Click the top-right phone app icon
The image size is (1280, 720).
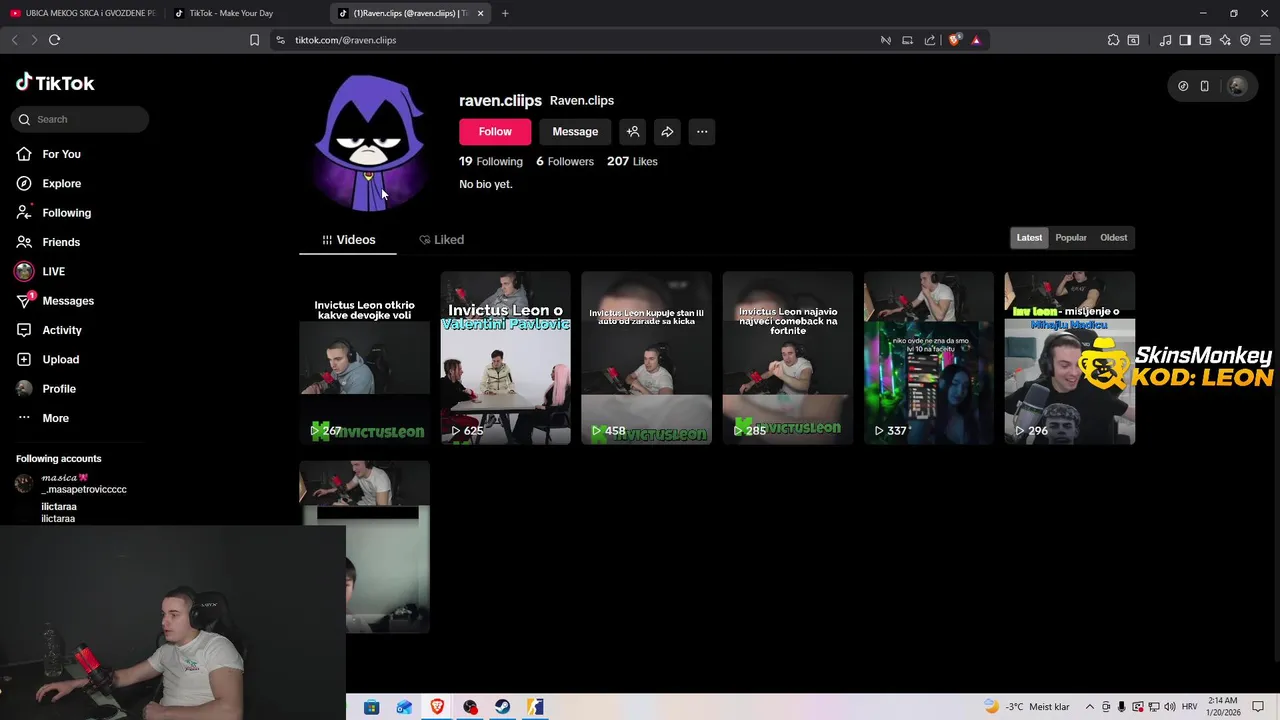(x=1205, y=86)
